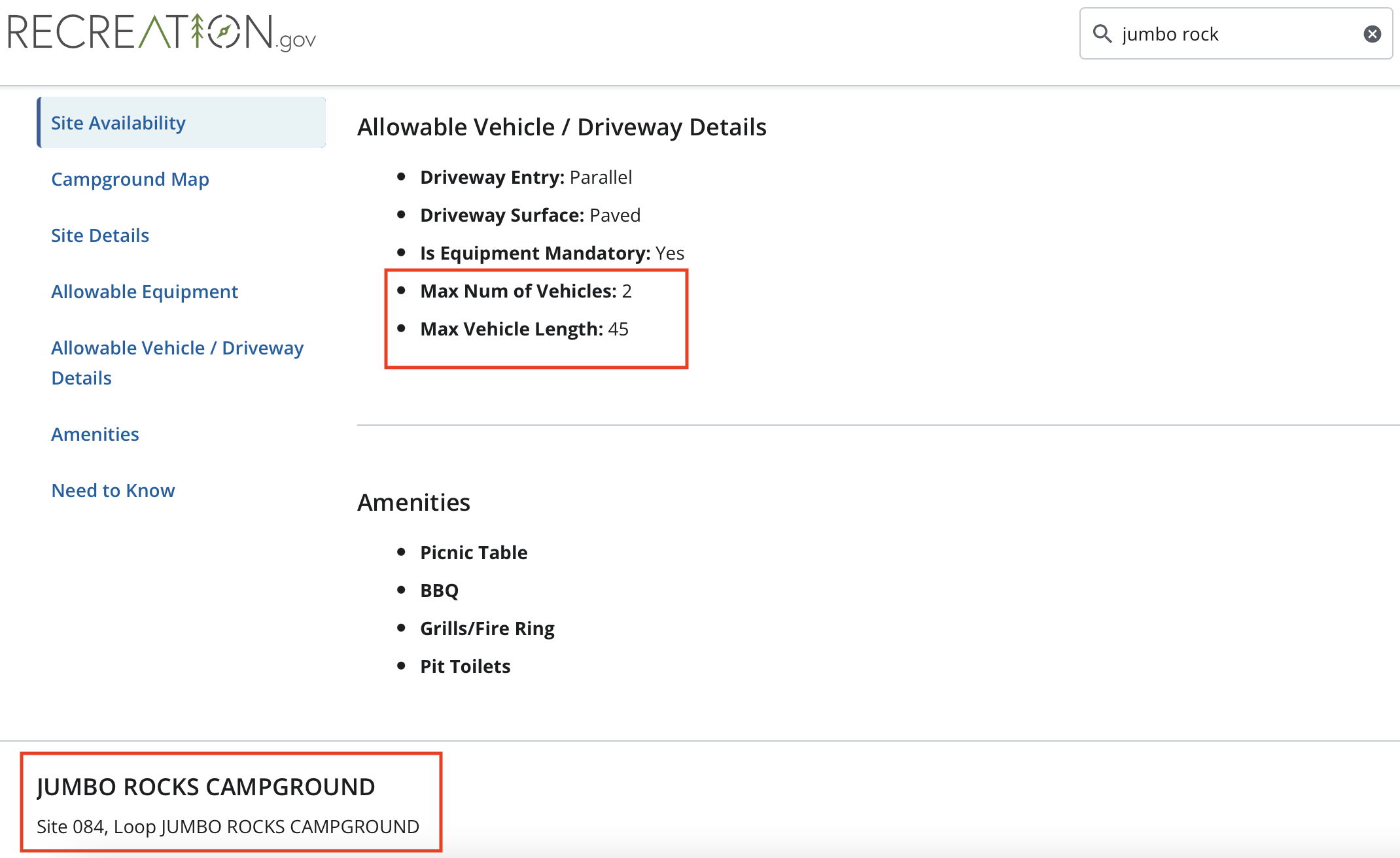Screen dimensions: 1400x858
Task: Open the Campground Map sidebar link
Action: pos(130,179)
